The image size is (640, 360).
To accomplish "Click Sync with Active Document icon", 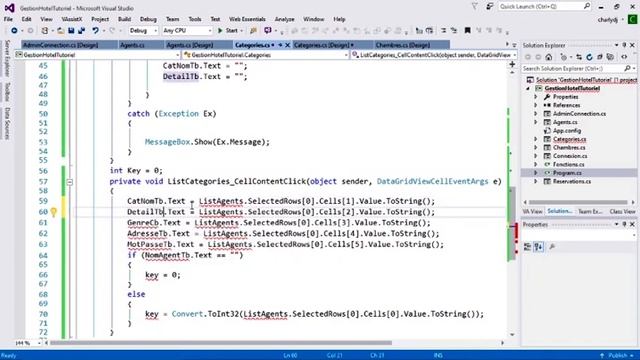I will [x=579, y=57].
